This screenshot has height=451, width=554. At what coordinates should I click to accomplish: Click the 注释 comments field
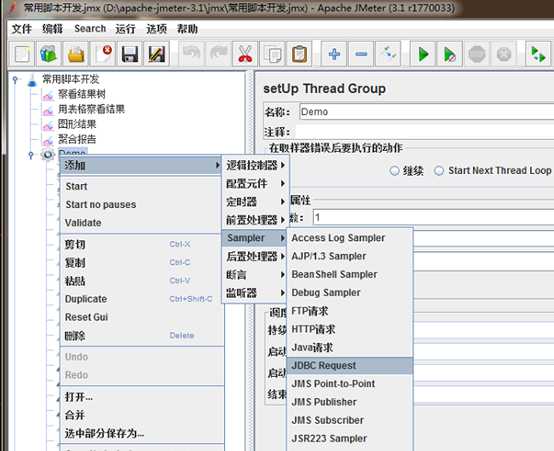(x=426, y=132)
